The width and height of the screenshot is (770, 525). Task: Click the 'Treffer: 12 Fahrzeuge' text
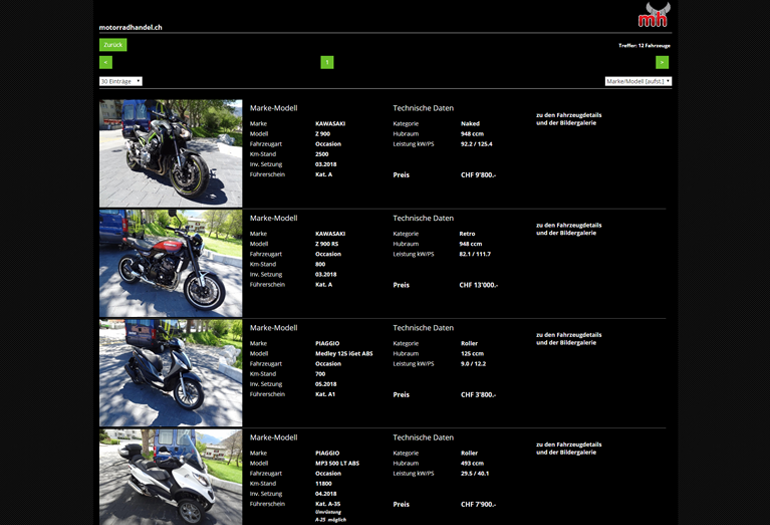pyautogui.click(x=644, y=46)
